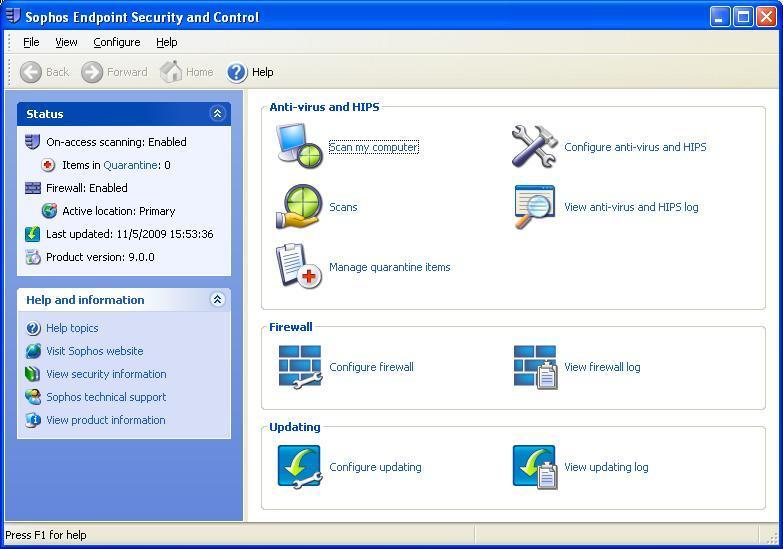Click the icon beside Product version

pyautogui.click(x=33, y=257)
